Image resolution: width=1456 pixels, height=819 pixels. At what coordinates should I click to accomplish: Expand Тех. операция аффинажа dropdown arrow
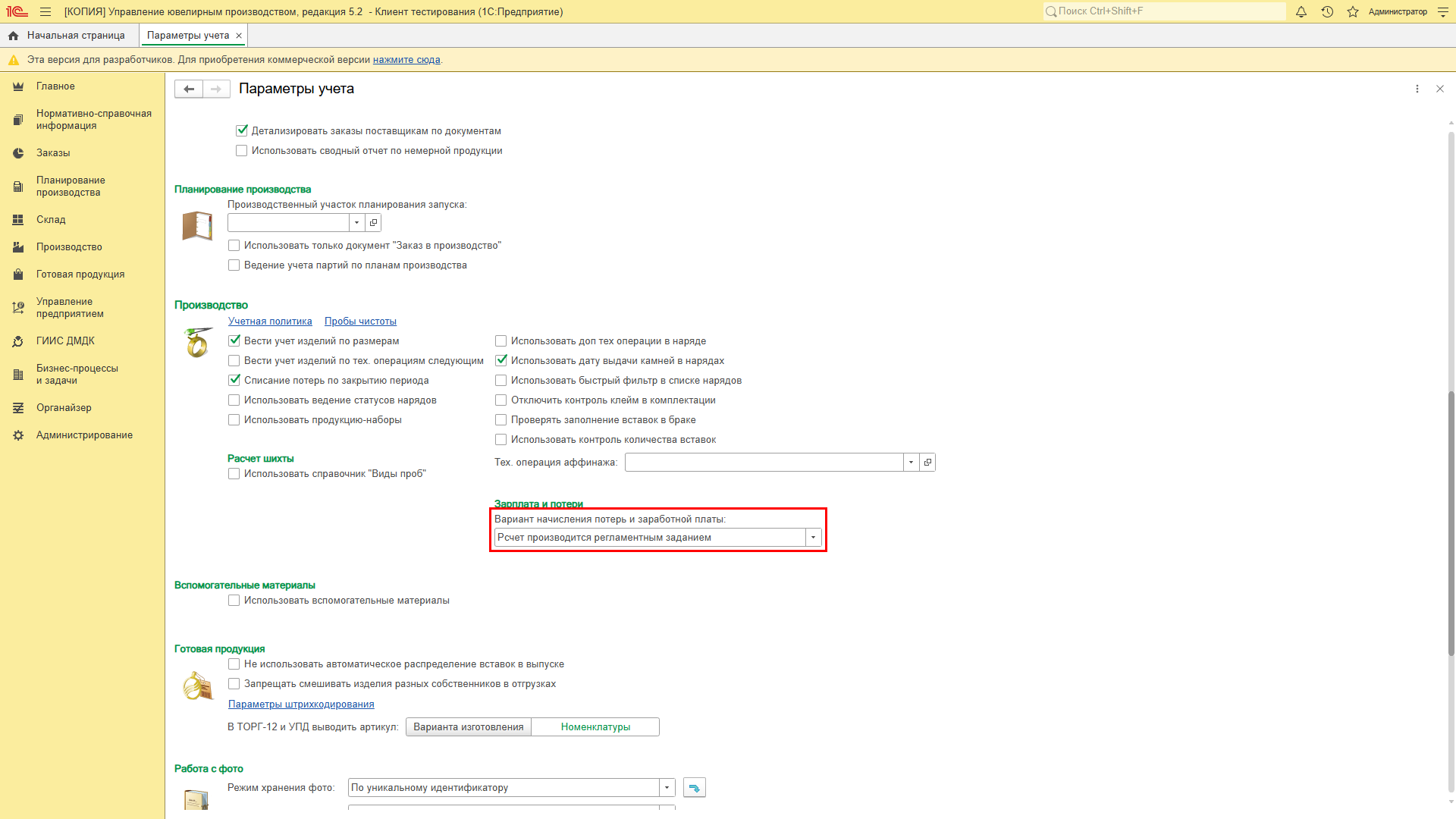[x=911, y=462]
